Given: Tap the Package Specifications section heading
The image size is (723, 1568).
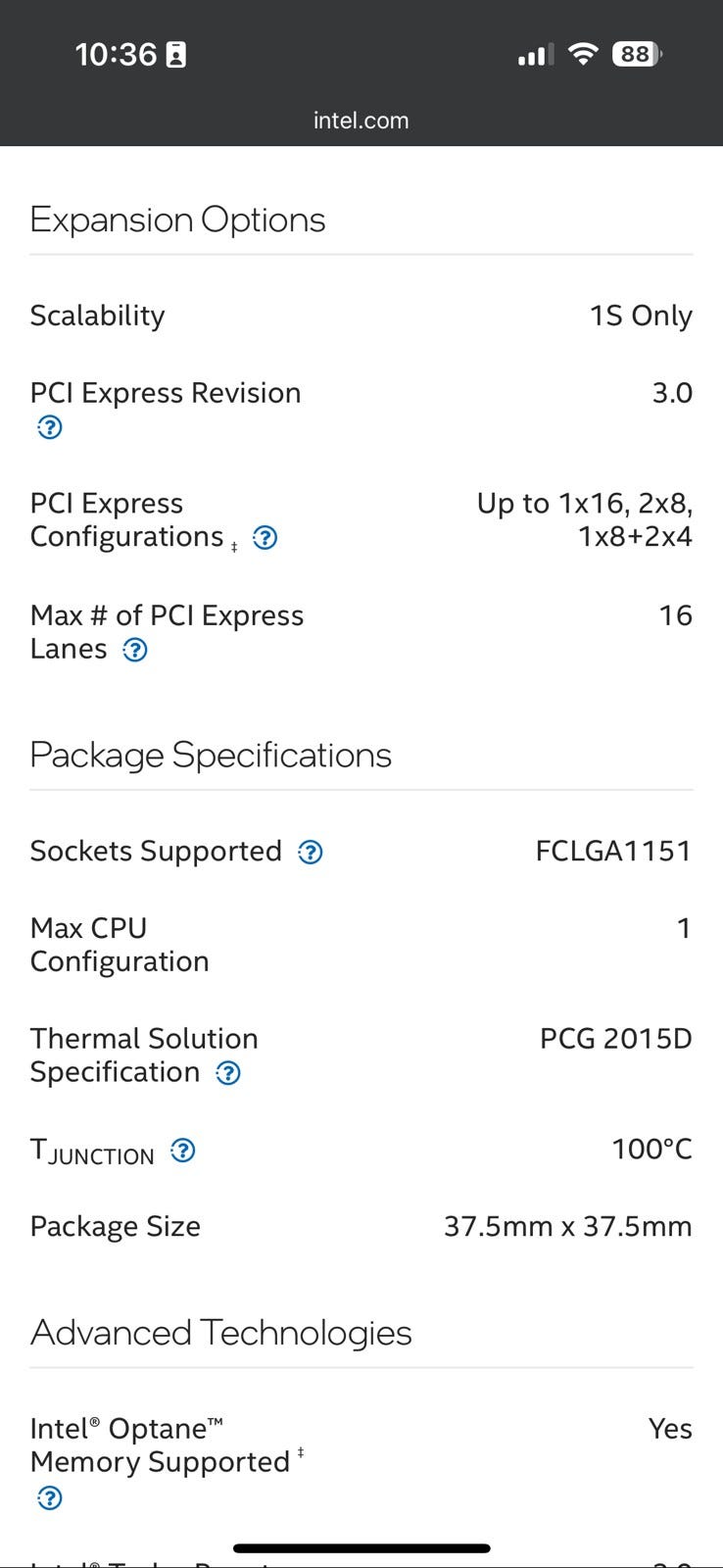Looking at the screenshot, I should tap(211, 756).
